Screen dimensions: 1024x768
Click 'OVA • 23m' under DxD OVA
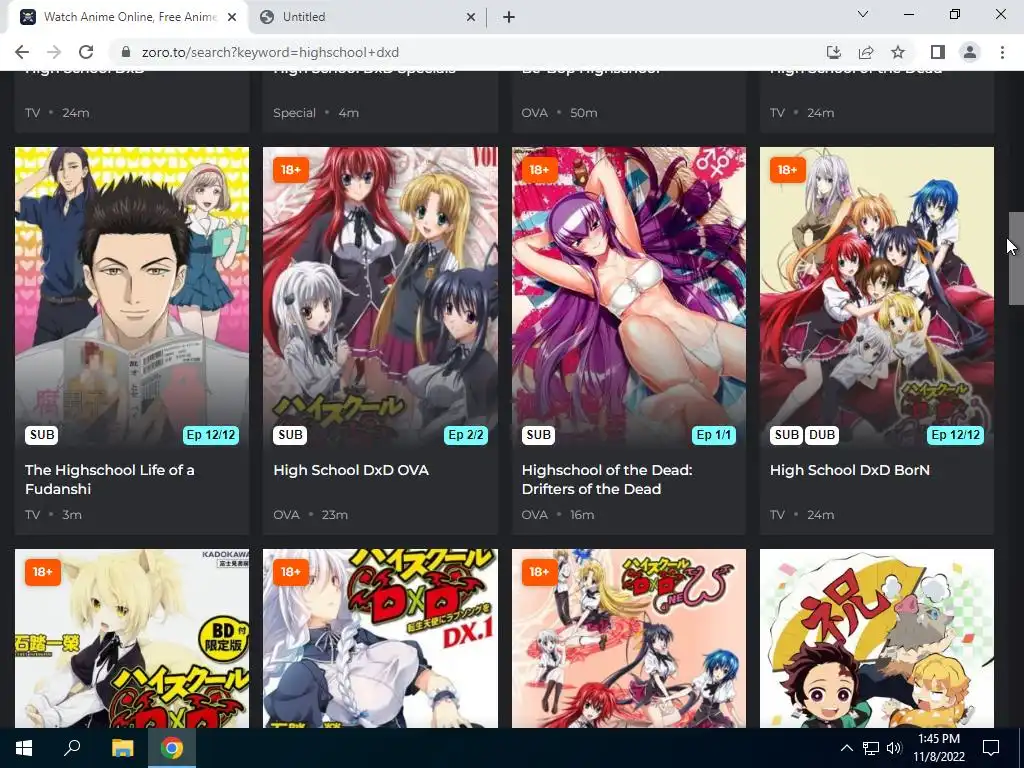[310, 515]
